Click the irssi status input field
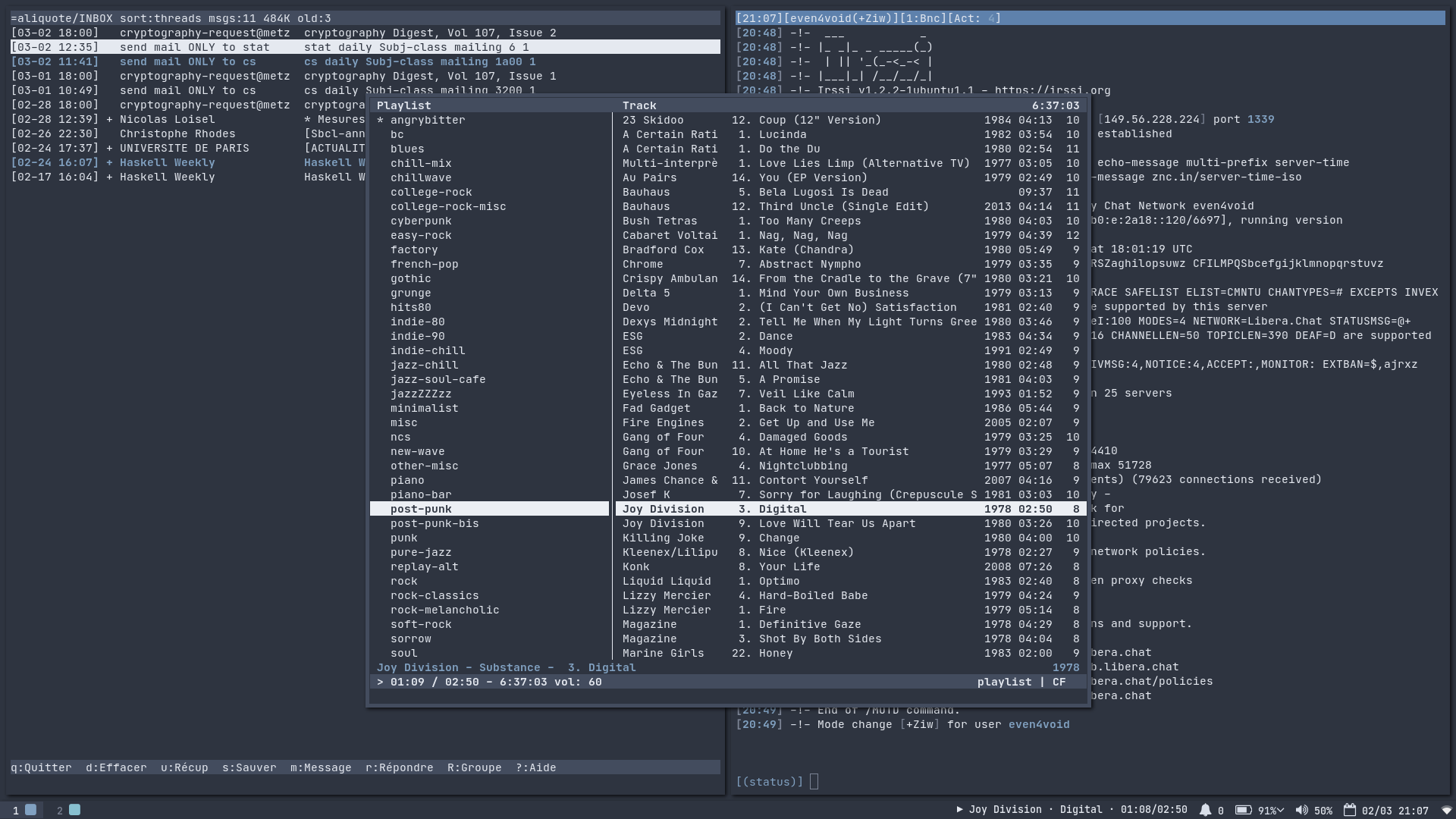 click(814, 782)
